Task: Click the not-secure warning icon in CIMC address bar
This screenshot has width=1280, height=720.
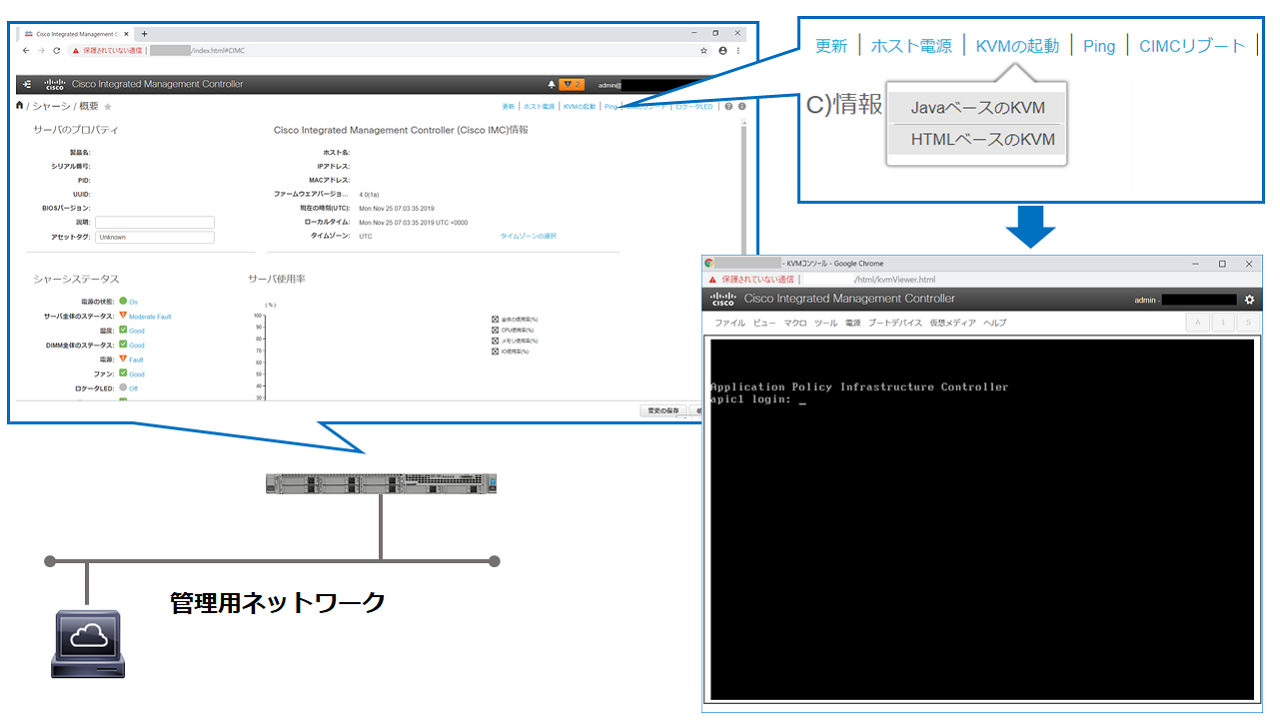Action: coord(75,50)
